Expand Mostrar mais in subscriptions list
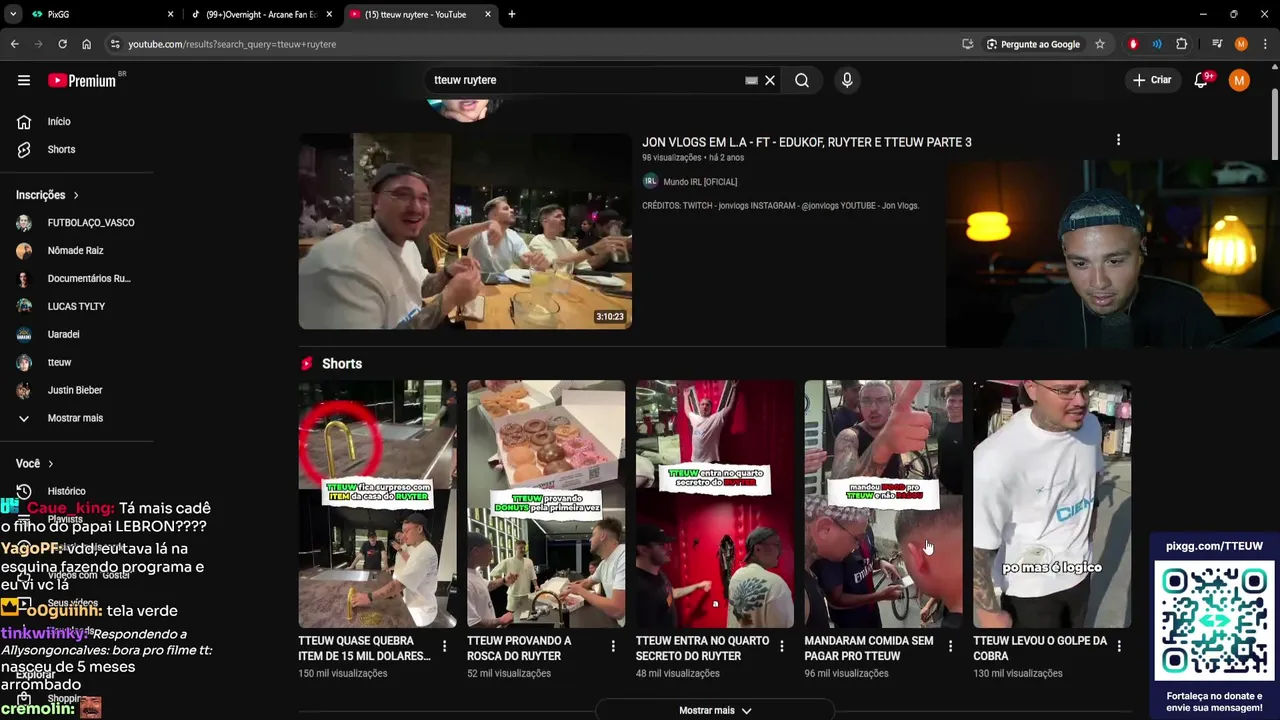The width and height of the screenshot is (1280, 720). [76, 418]
